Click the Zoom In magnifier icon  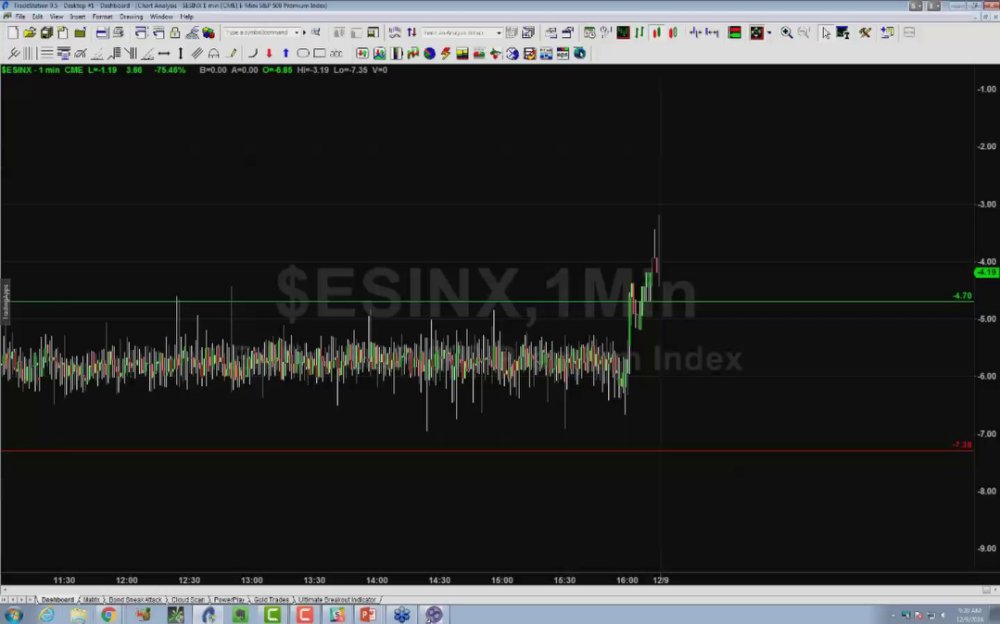(x=787, y=33)
